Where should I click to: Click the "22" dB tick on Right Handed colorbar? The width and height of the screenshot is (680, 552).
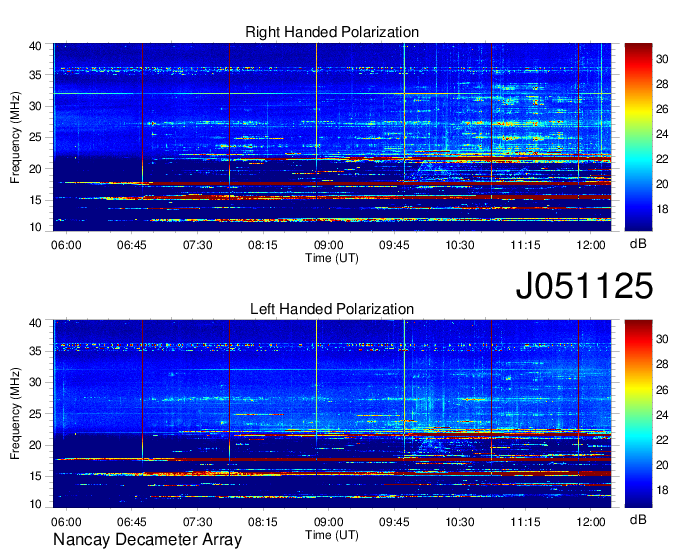[x=662, y=159]
